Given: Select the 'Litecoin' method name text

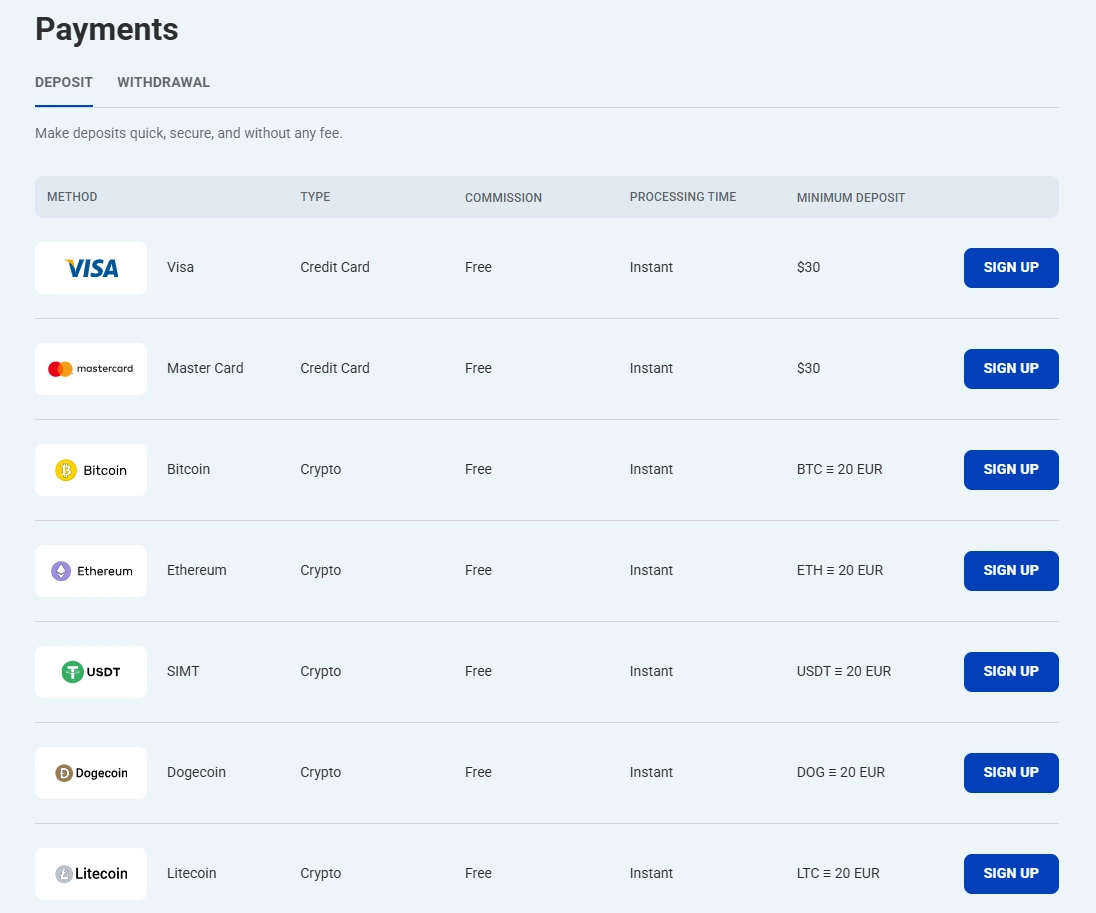Looking at the screenshot, I should (x=192, y=873).
